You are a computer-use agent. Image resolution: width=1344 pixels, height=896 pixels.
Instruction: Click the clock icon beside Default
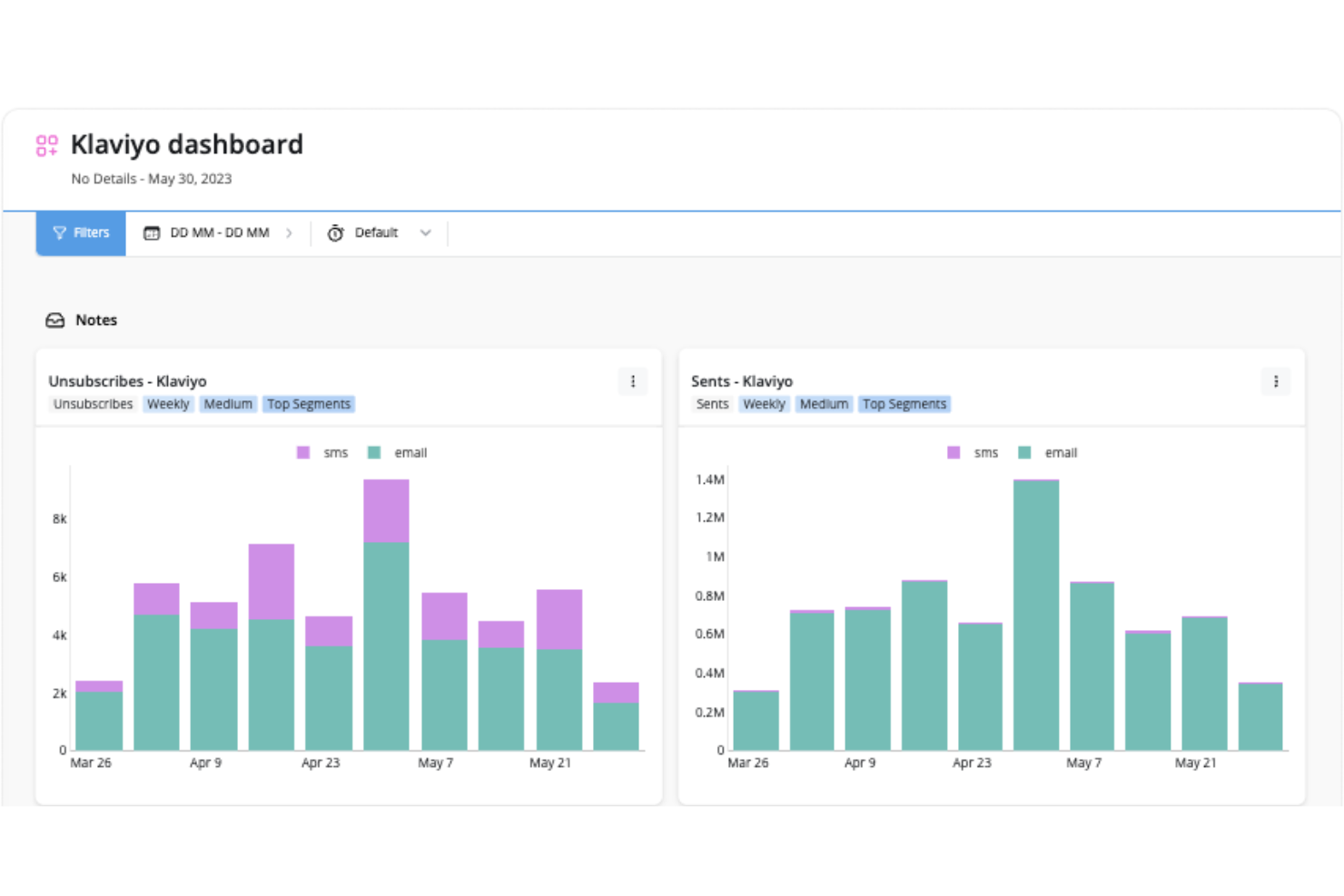[x=336, y=232]
